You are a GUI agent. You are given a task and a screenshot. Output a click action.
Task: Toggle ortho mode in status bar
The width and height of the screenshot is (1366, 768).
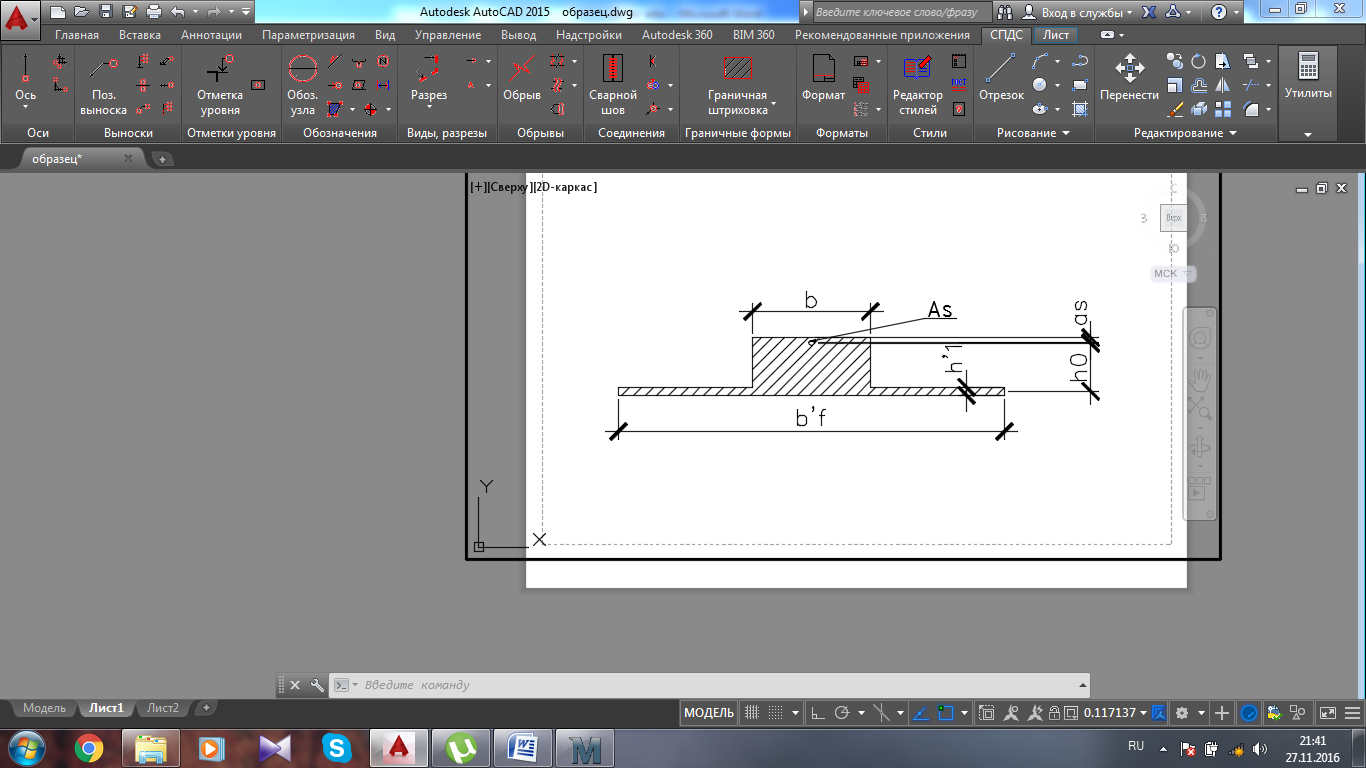tap(817, 713)
